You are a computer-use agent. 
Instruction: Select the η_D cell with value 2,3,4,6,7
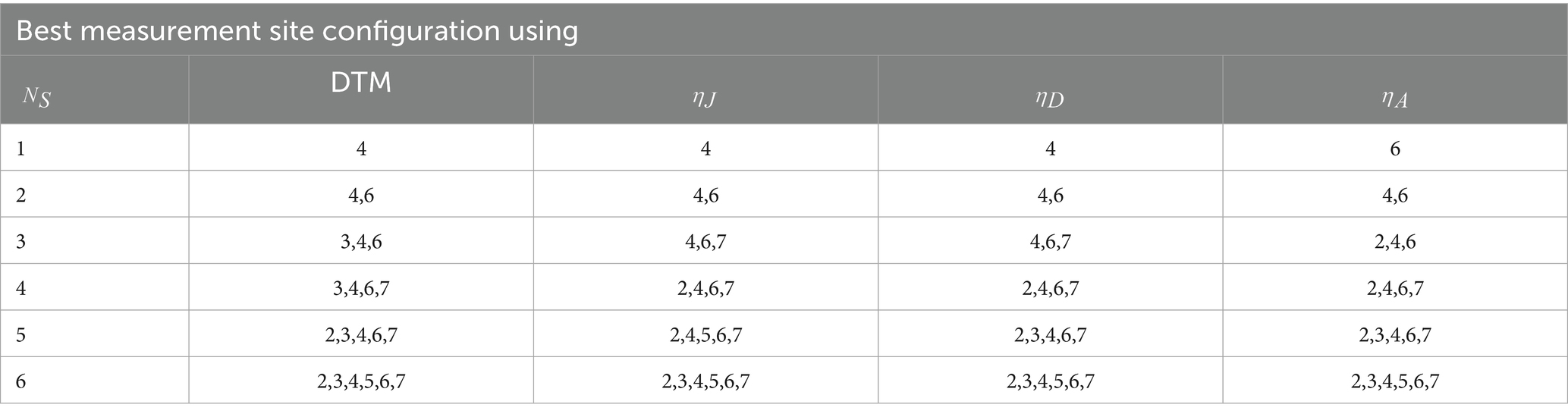tap(1050, 334)
